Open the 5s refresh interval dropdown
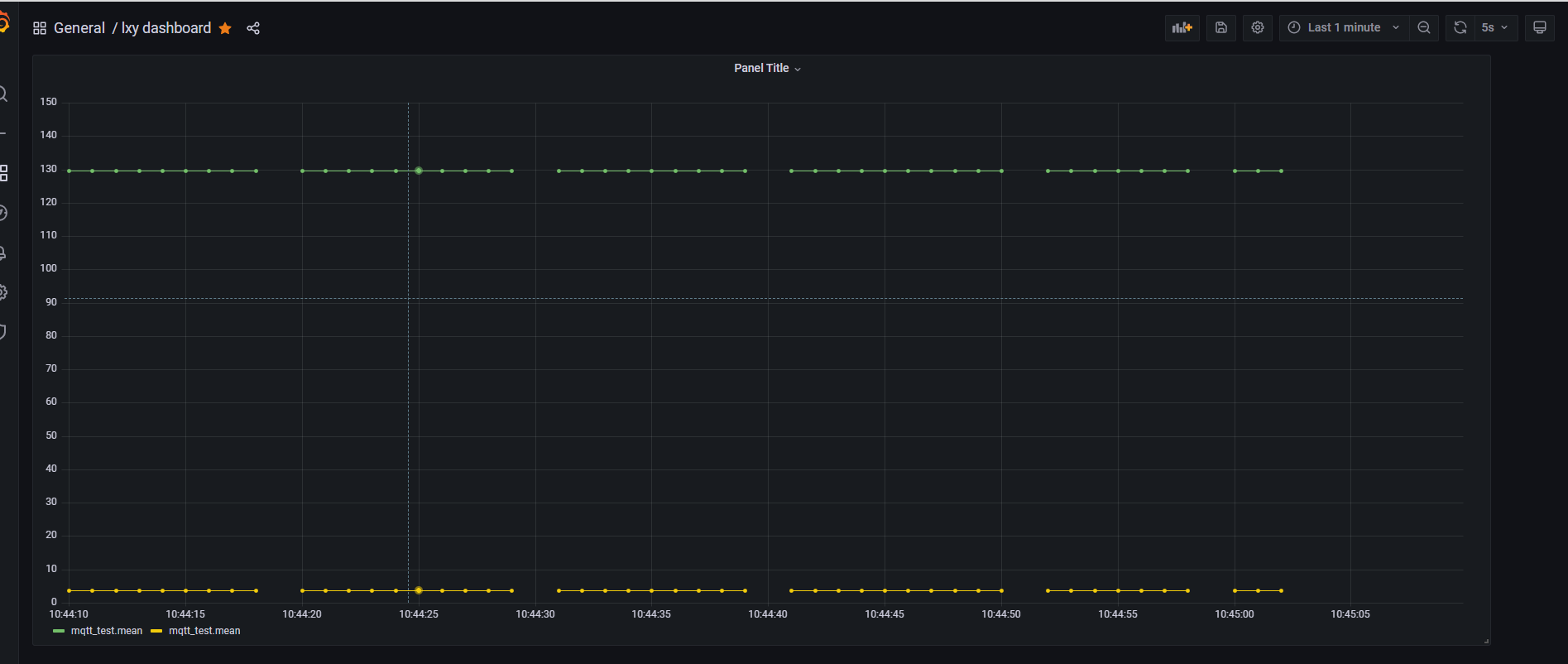This screenshot has height=664, width=1568. click(x=1495, y=27)
